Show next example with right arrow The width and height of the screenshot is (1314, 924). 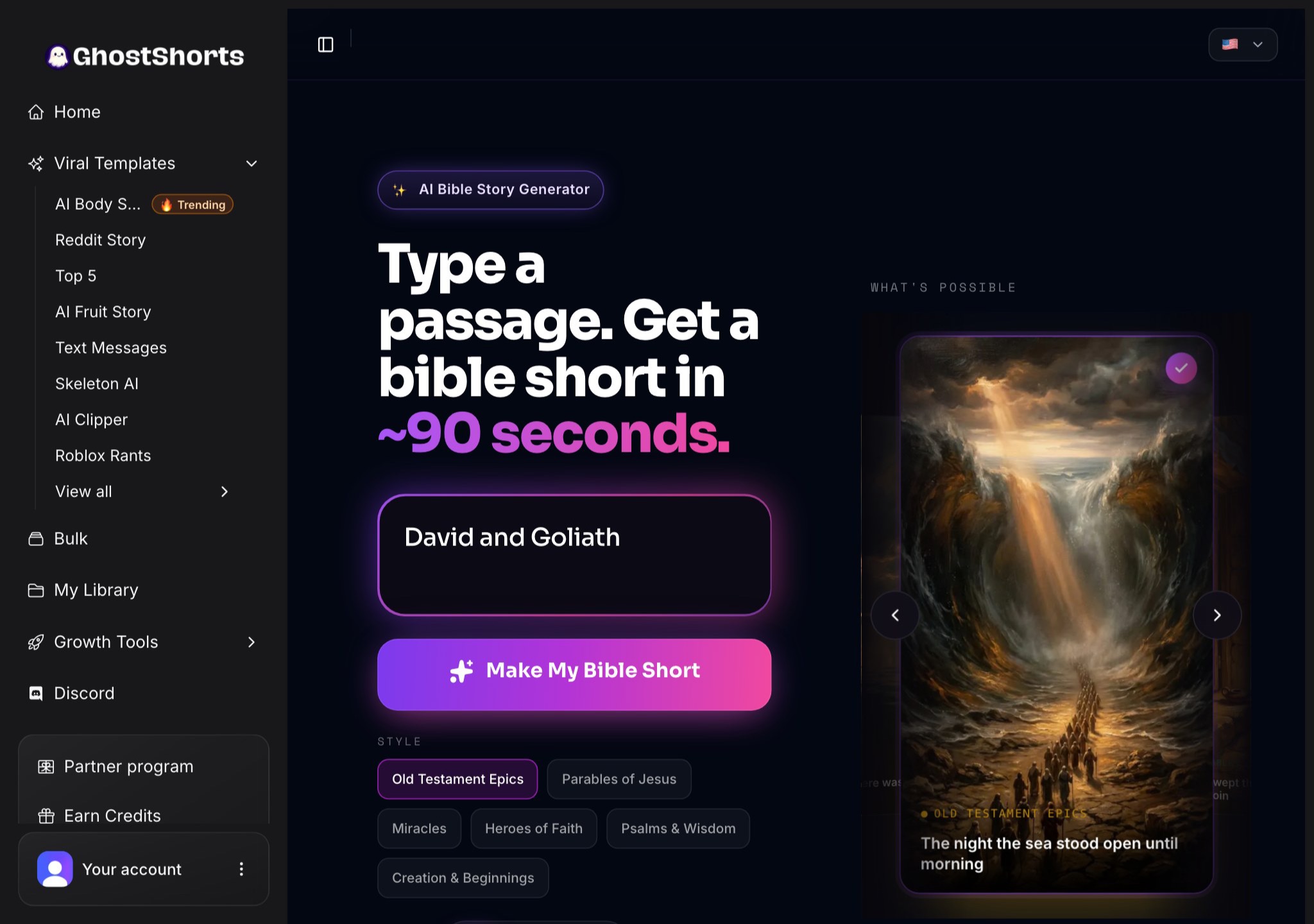[x=1217, y=615]
